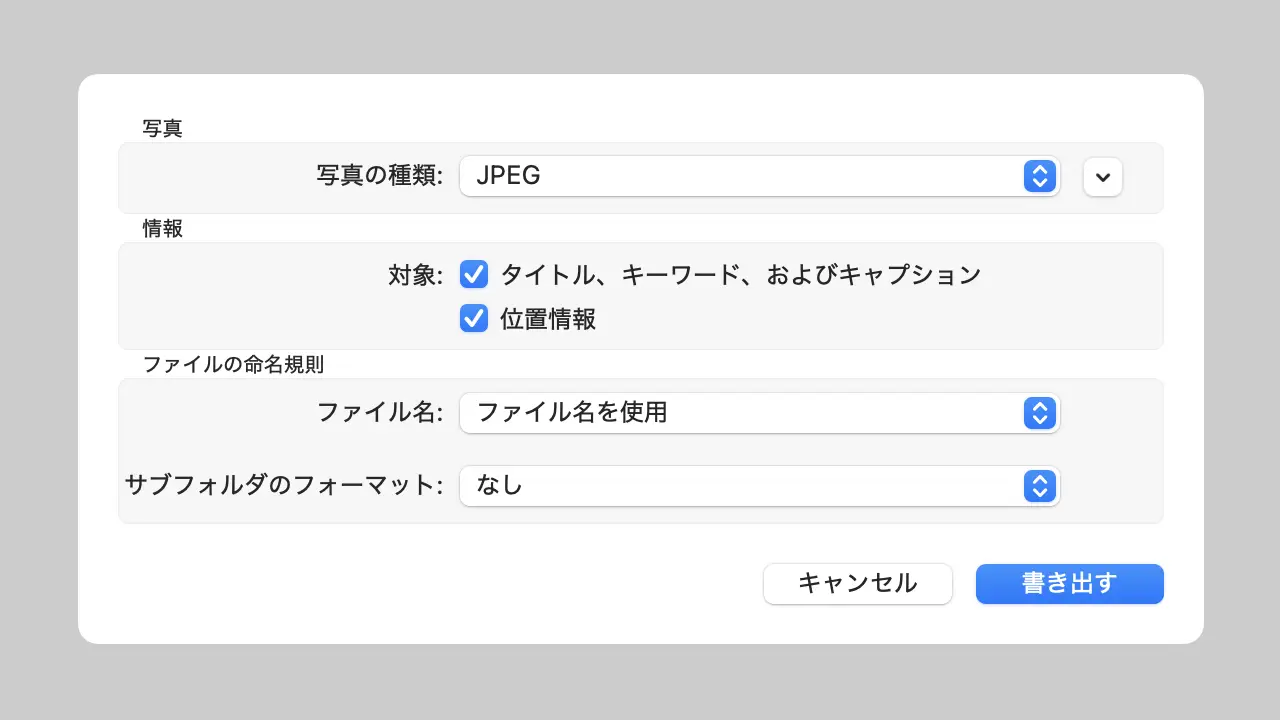The height and width of the screenshot is (720, 1280).
Task: Open the サブフォルダのフォーマット dropdown
Action: pyautogui.click(x=760, y=486)
